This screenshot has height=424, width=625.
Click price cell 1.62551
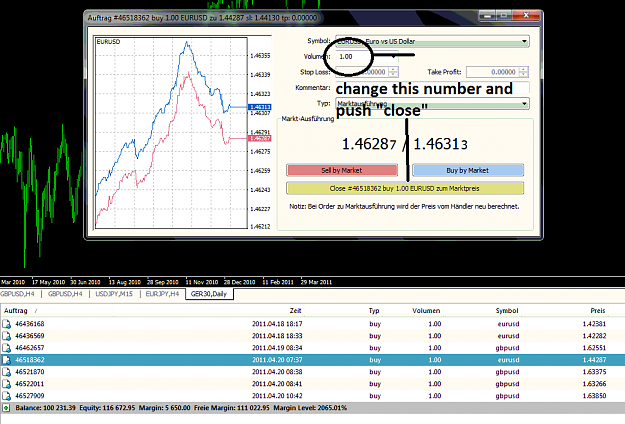(x=594, y=348)
